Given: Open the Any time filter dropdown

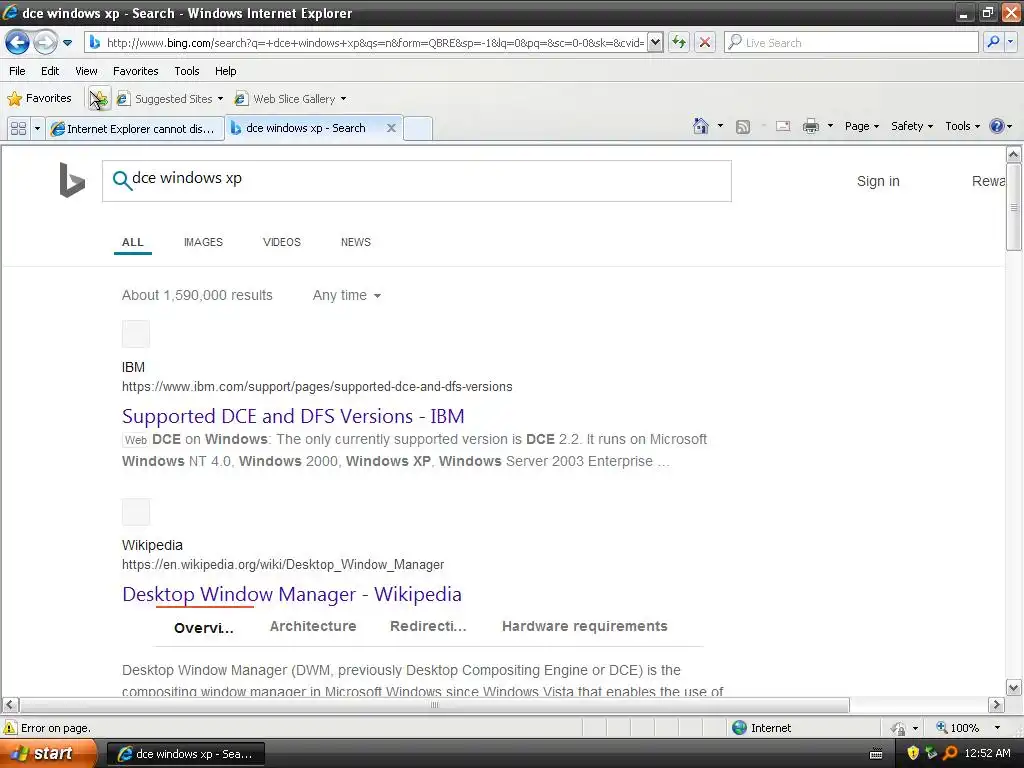Looking at the screenshot, I should click(x=346, y=295).
